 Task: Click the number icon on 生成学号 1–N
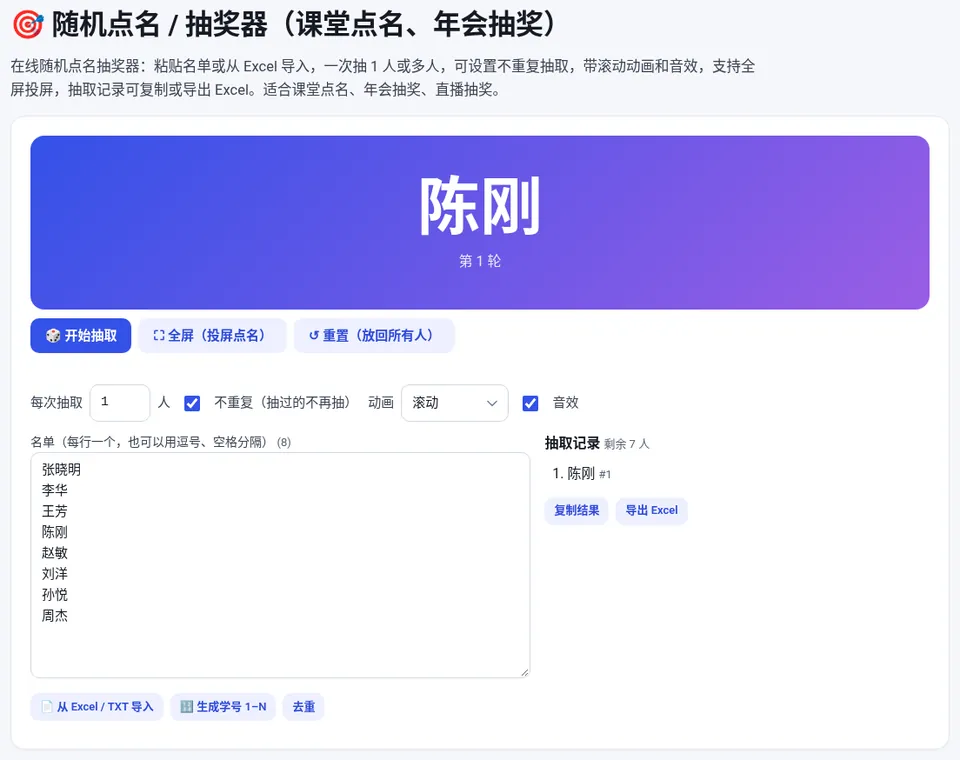187,707
